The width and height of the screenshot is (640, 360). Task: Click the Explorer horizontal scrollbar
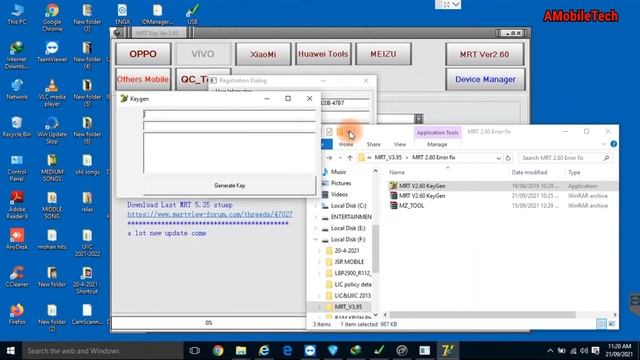click(x=482, y=315)
